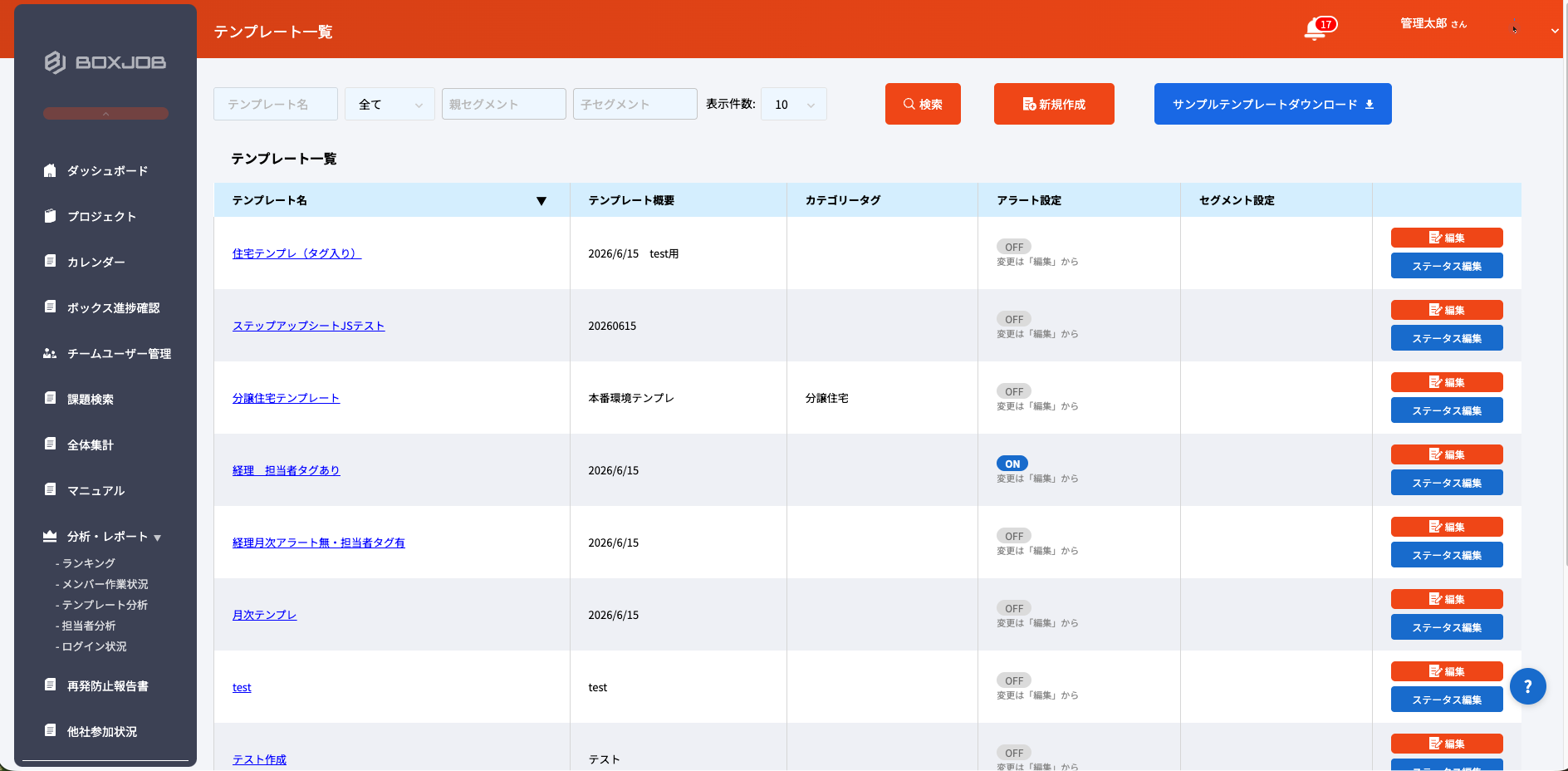Image resolution: width=1568 pixels, height=771 pixels.
Task: Open 再発防止報告書 in the sidebar
Action: (108, 686)
